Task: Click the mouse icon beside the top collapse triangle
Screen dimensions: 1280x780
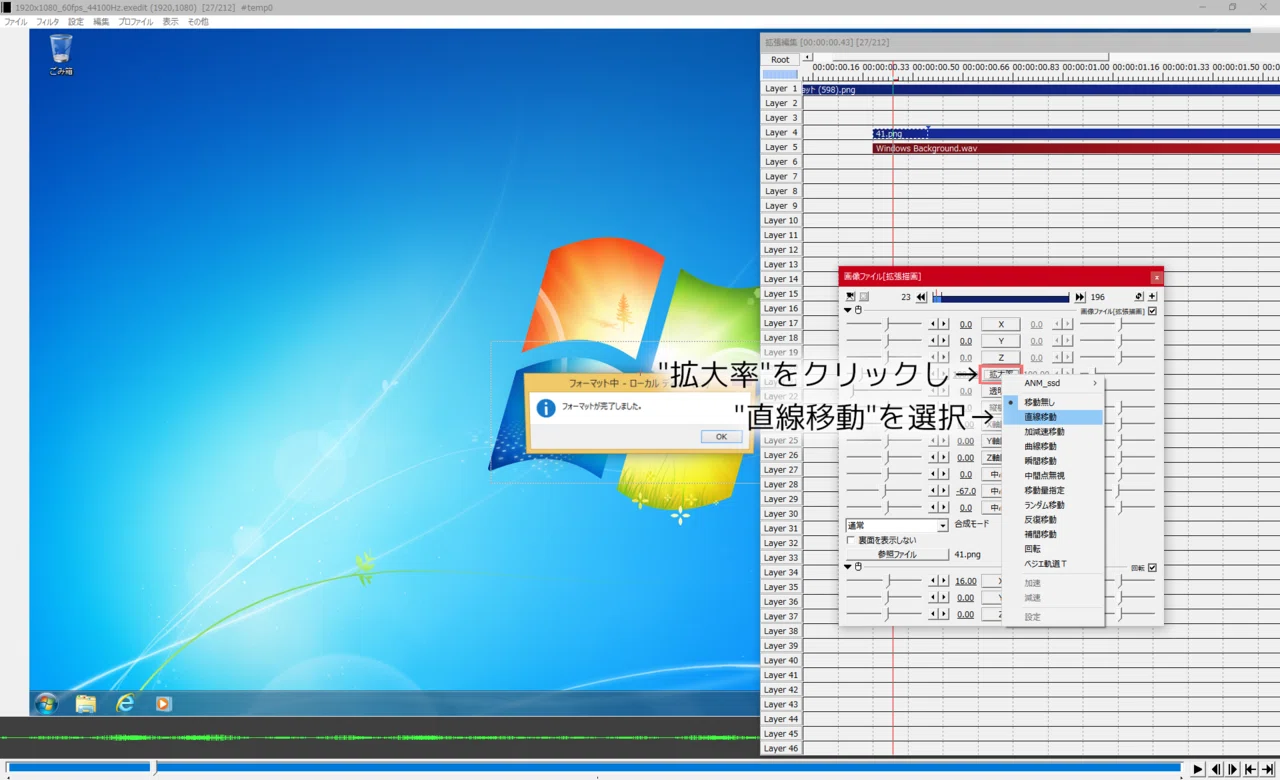Action: point(858,310)
